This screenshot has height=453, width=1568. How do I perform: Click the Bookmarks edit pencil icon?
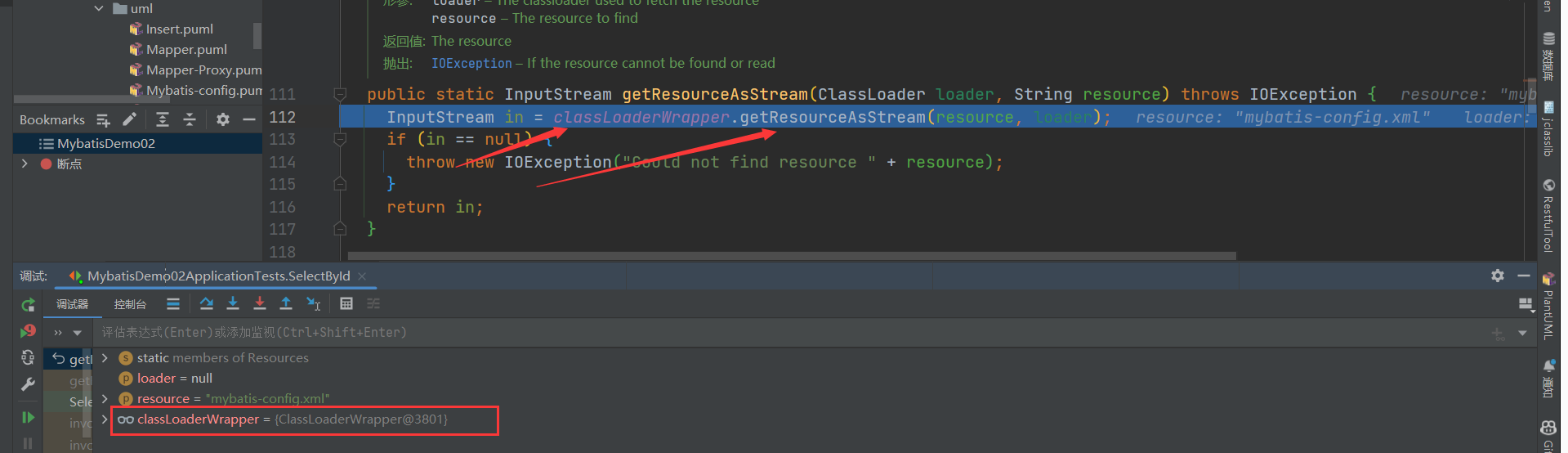[129, 119]
